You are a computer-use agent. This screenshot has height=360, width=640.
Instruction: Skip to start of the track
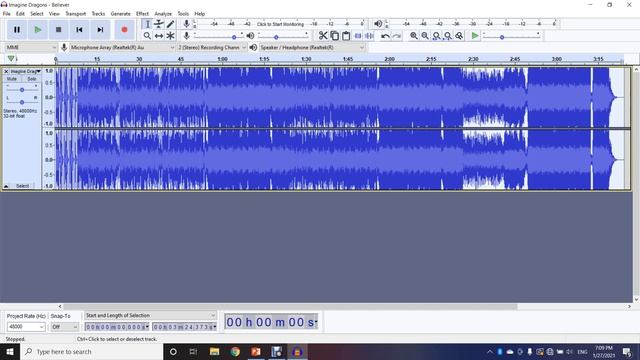(x=79, y=29)
